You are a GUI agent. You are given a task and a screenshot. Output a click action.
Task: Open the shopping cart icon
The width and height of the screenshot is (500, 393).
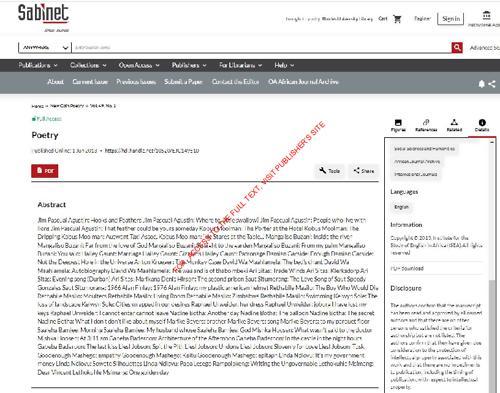click(397, 19)
